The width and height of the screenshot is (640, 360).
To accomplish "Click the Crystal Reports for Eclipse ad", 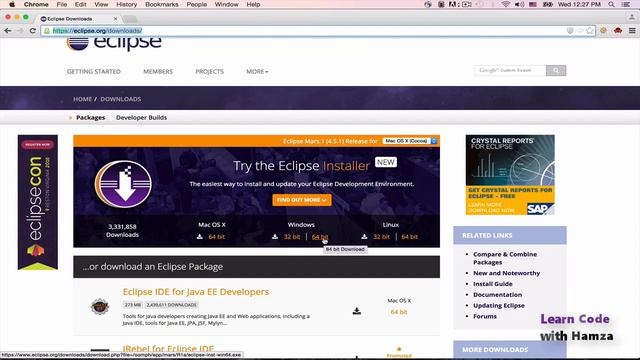I will click(510, 175).
